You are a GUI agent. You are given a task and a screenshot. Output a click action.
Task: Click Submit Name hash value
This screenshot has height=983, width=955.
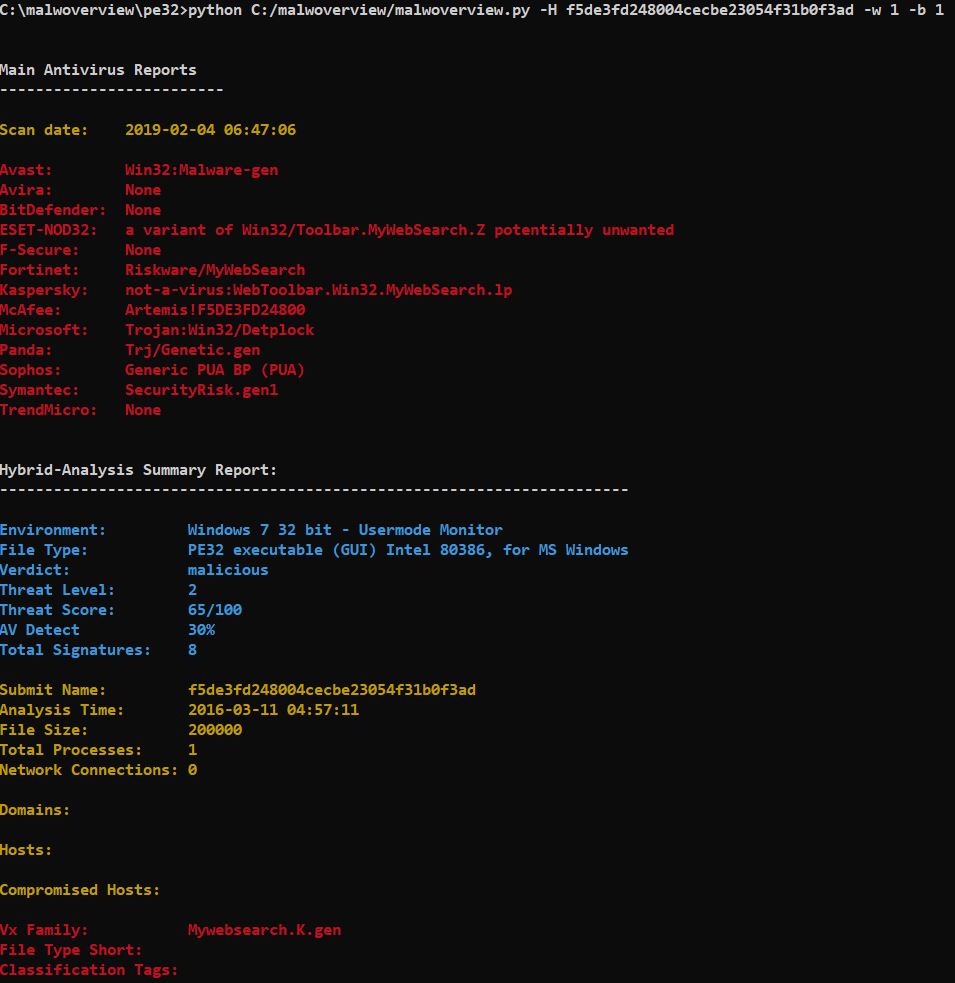pos(332,690)
